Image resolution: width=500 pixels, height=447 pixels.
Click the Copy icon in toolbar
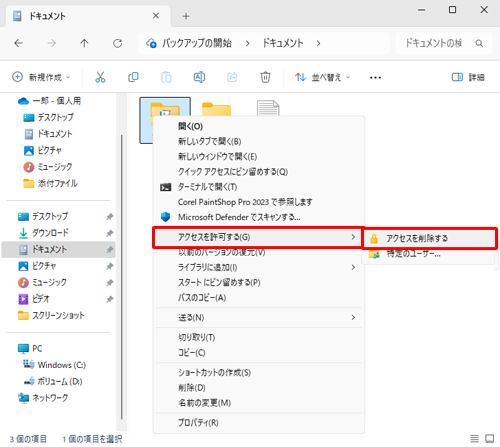coord(133,77)
